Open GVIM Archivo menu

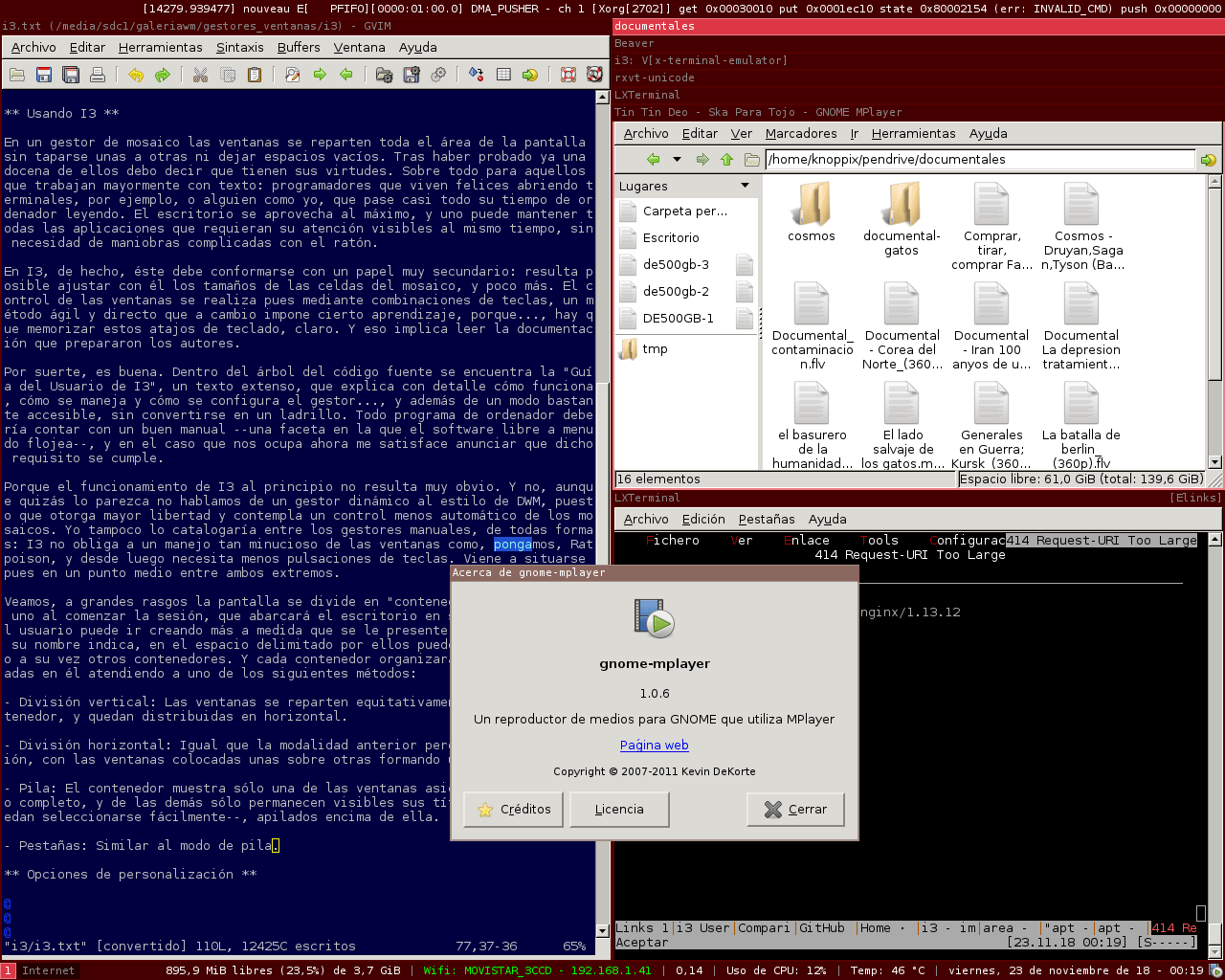pos(33,47)
